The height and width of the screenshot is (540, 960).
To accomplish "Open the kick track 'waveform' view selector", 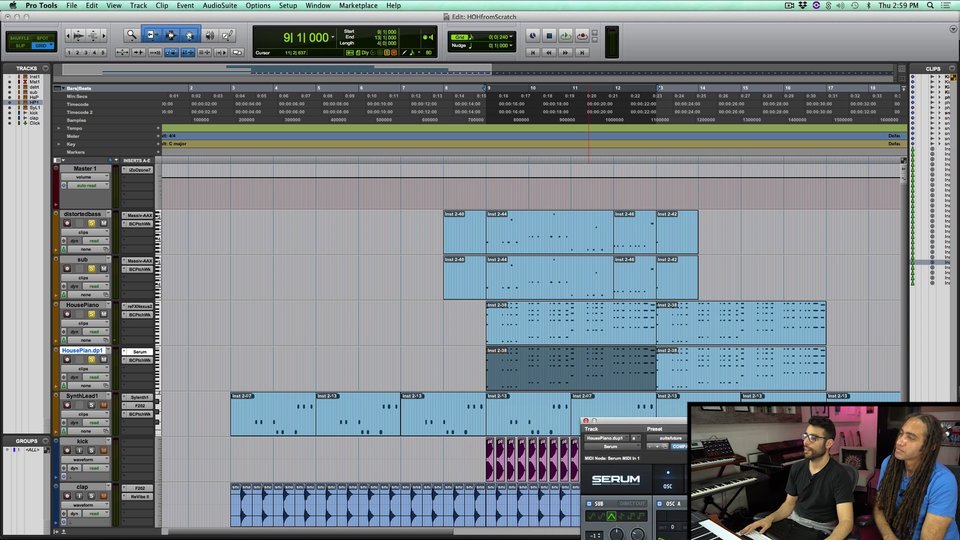I will tap(84, 459).
